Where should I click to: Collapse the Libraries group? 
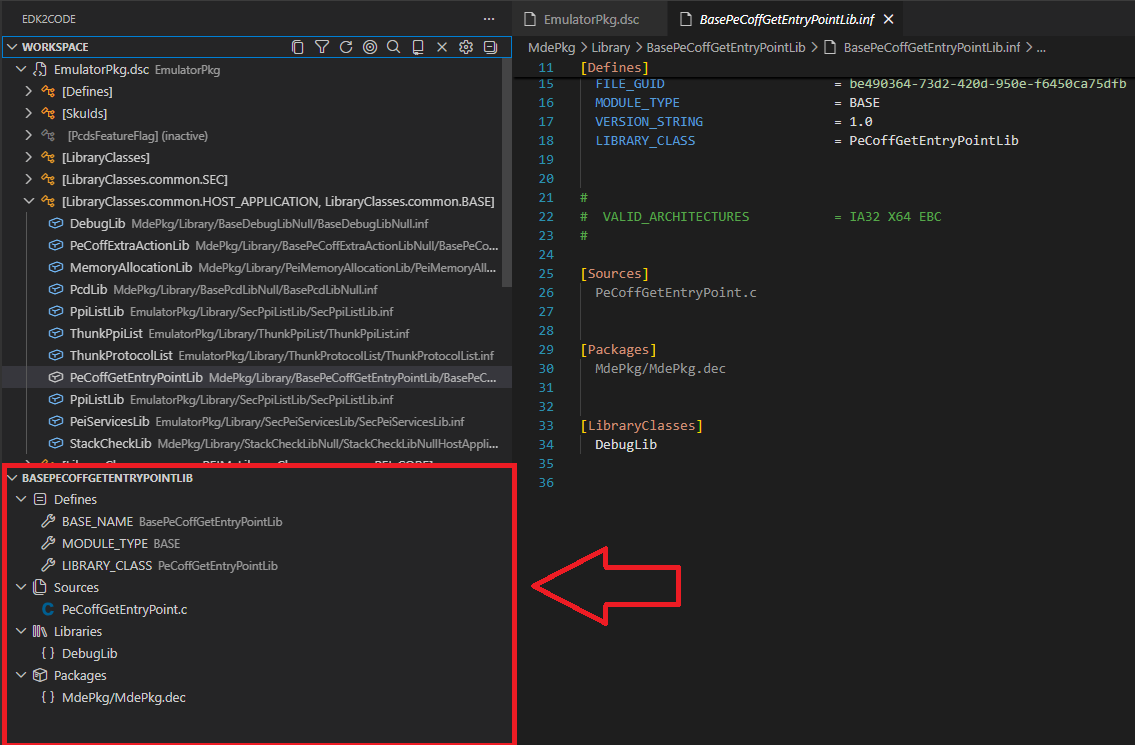21,631
